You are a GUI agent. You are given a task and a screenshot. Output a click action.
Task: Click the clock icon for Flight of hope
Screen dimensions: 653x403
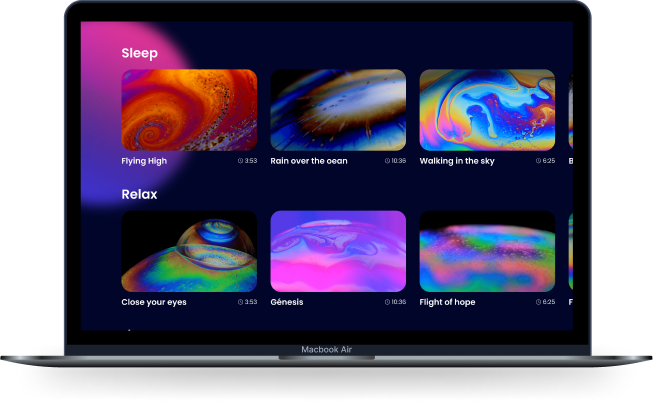(x=538, y=302)
